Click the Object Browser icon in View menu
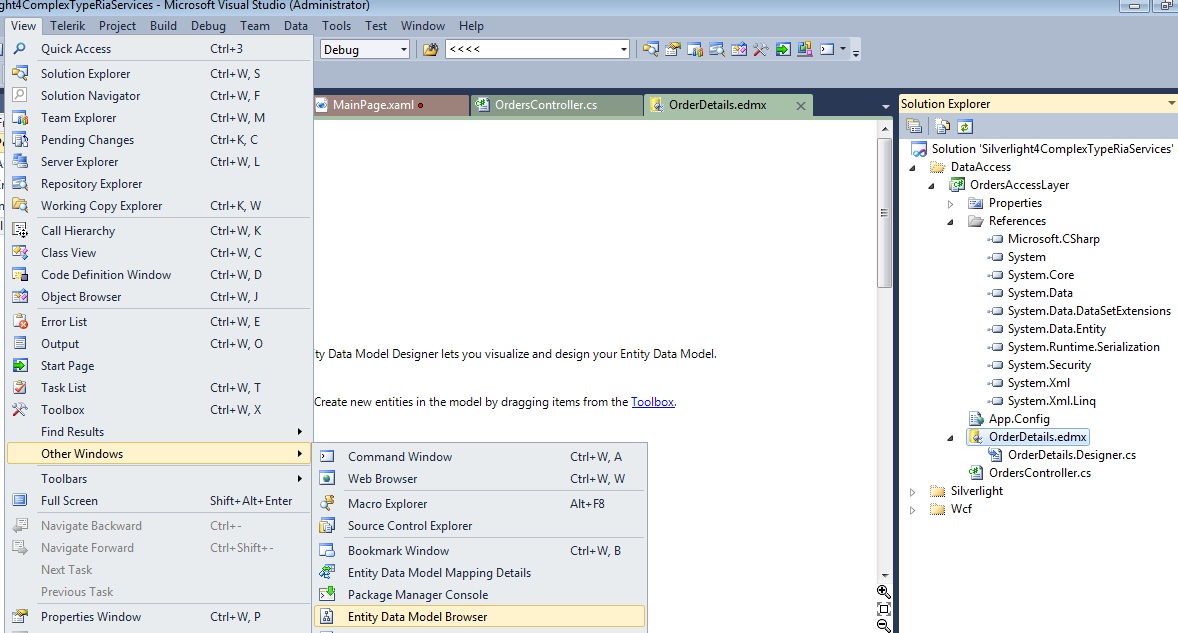This screenshot has height=633, width=1178. pos(20,297)
